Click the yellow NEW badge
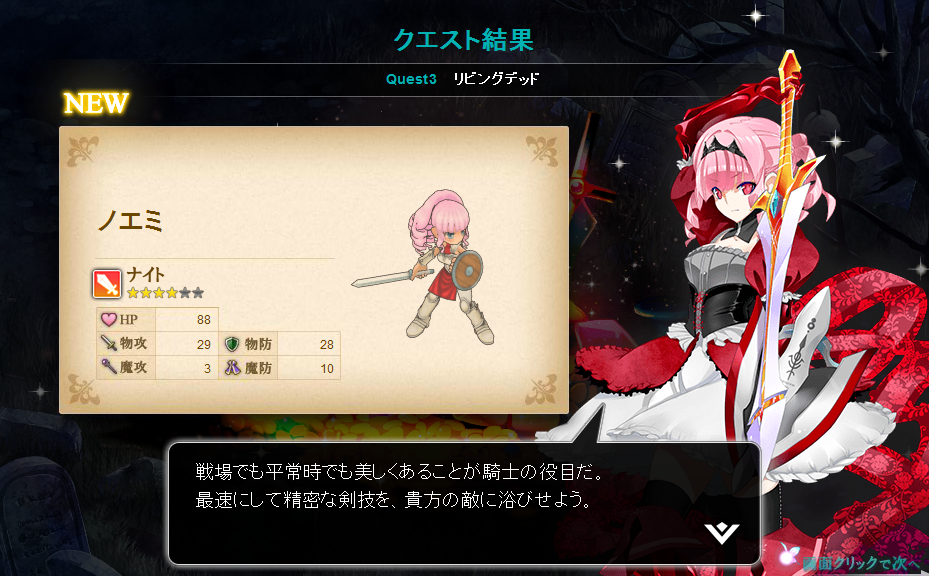 pos(96,103)
